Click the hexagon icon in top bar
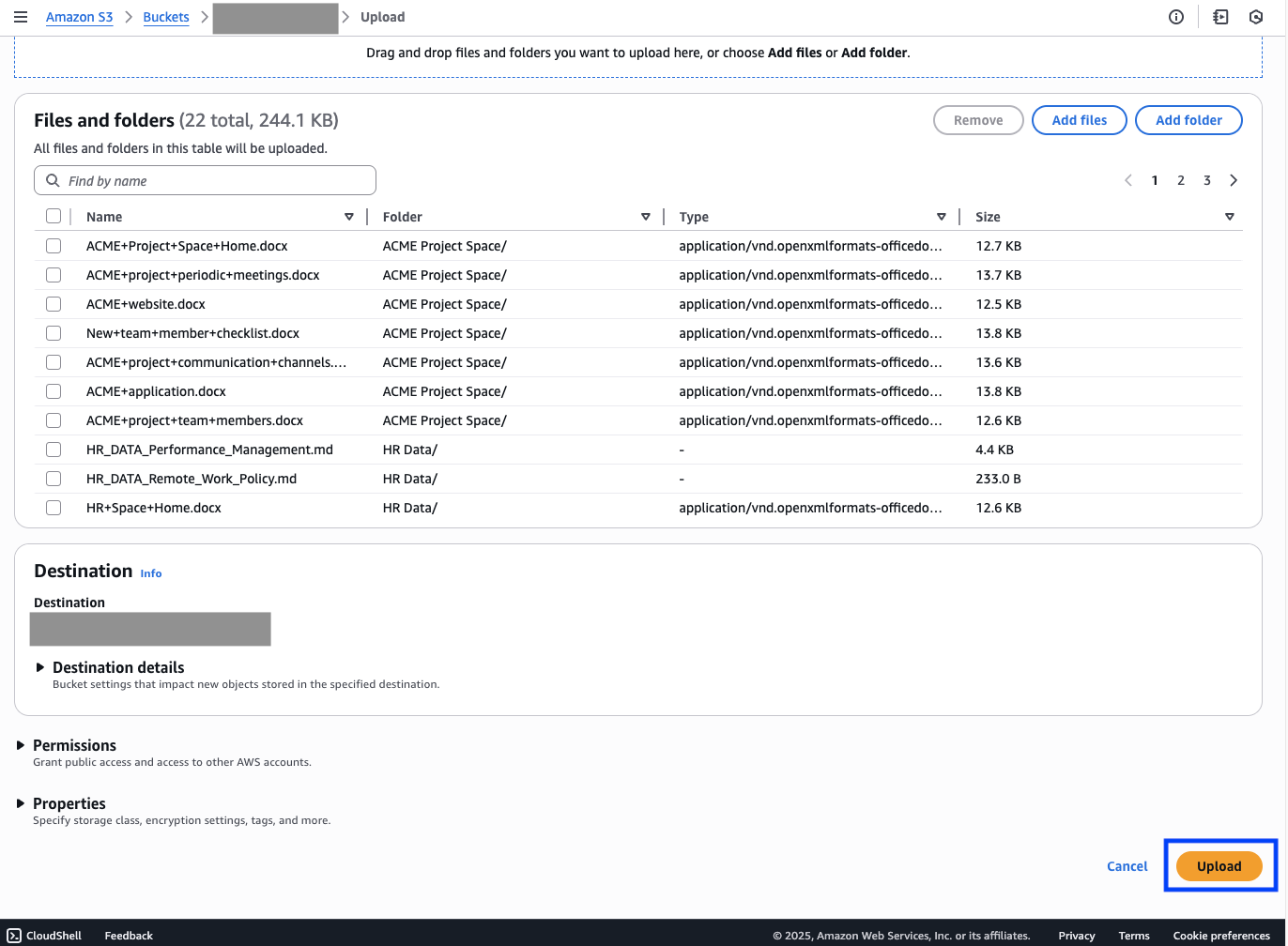This screenshot has width=1288, height=946. click(1256, 17)
